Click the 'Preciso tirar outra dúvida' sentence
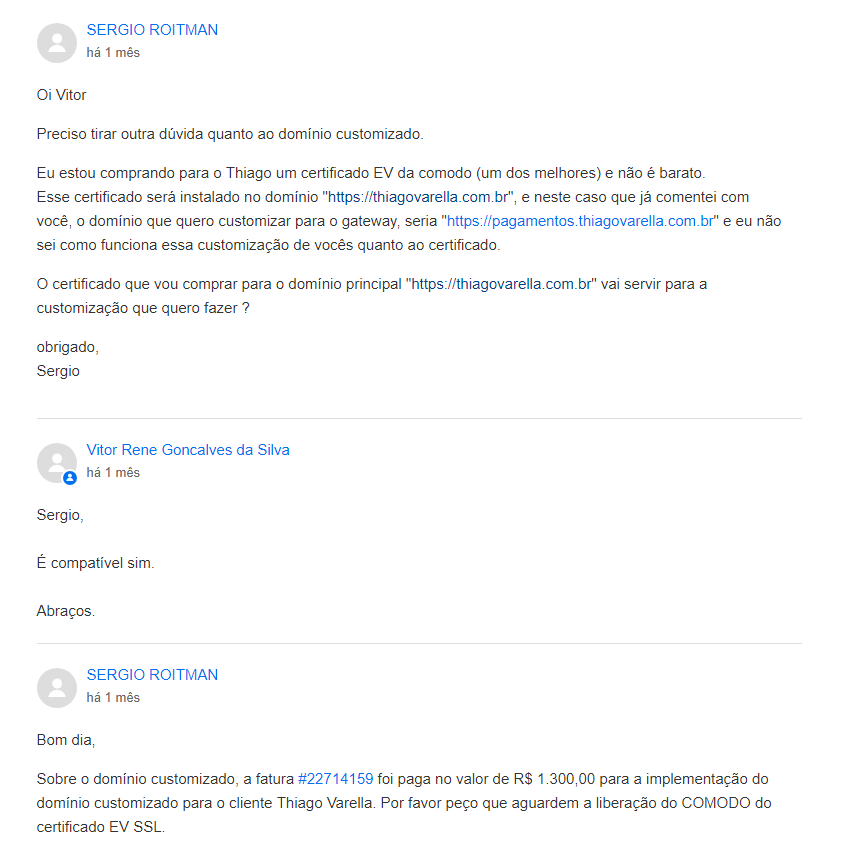 [x=230, y=134]
